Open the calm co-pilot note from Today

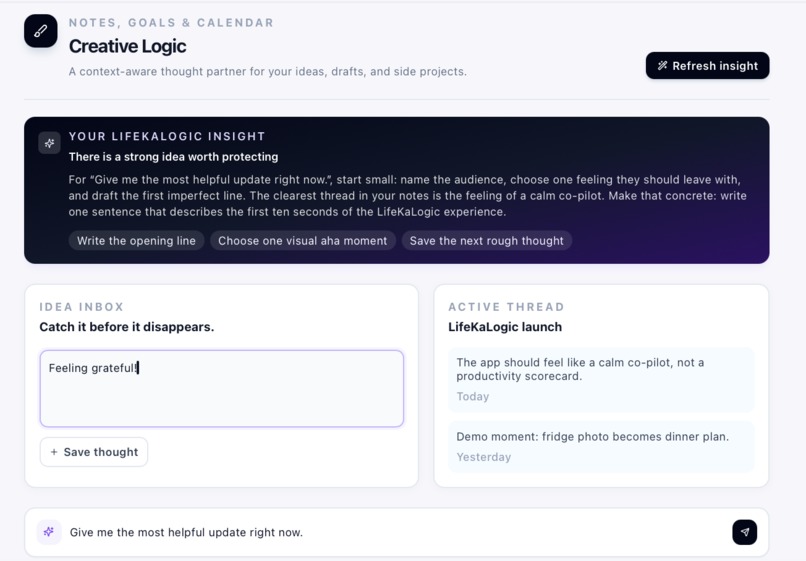point(601,379)
